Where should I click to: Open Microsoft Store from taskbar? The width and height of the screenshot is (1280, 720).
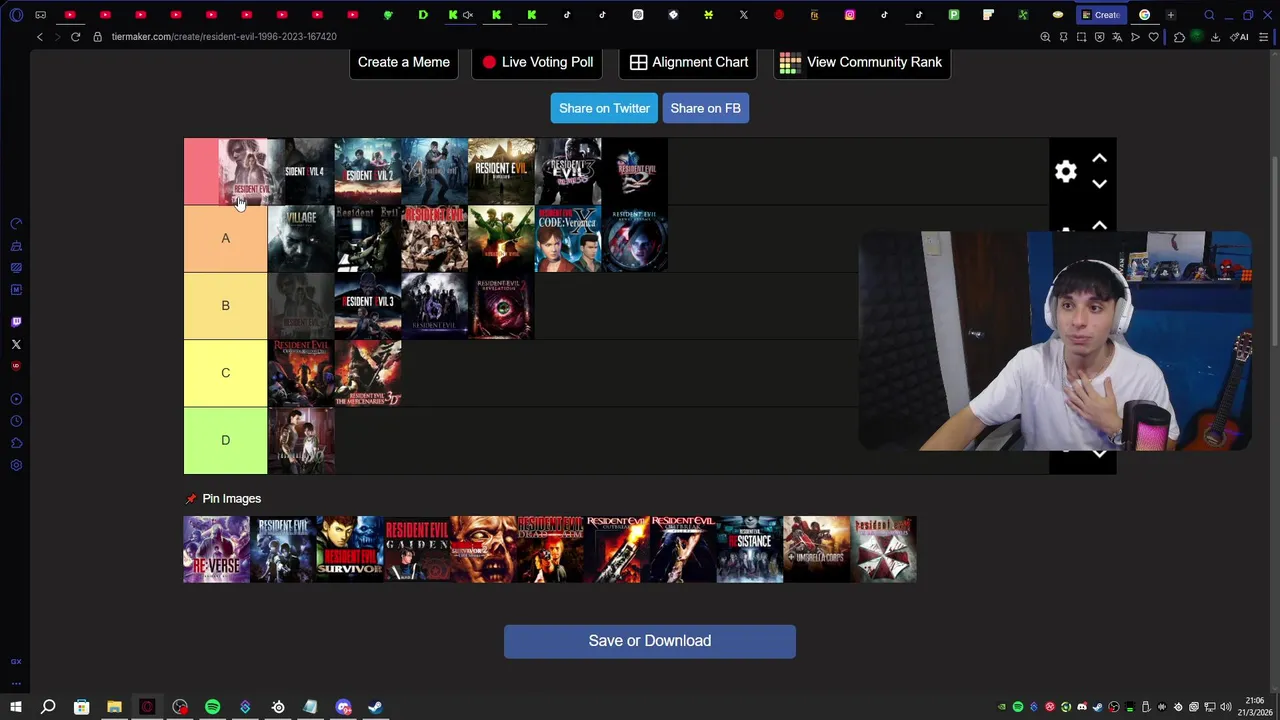point(81,707)
